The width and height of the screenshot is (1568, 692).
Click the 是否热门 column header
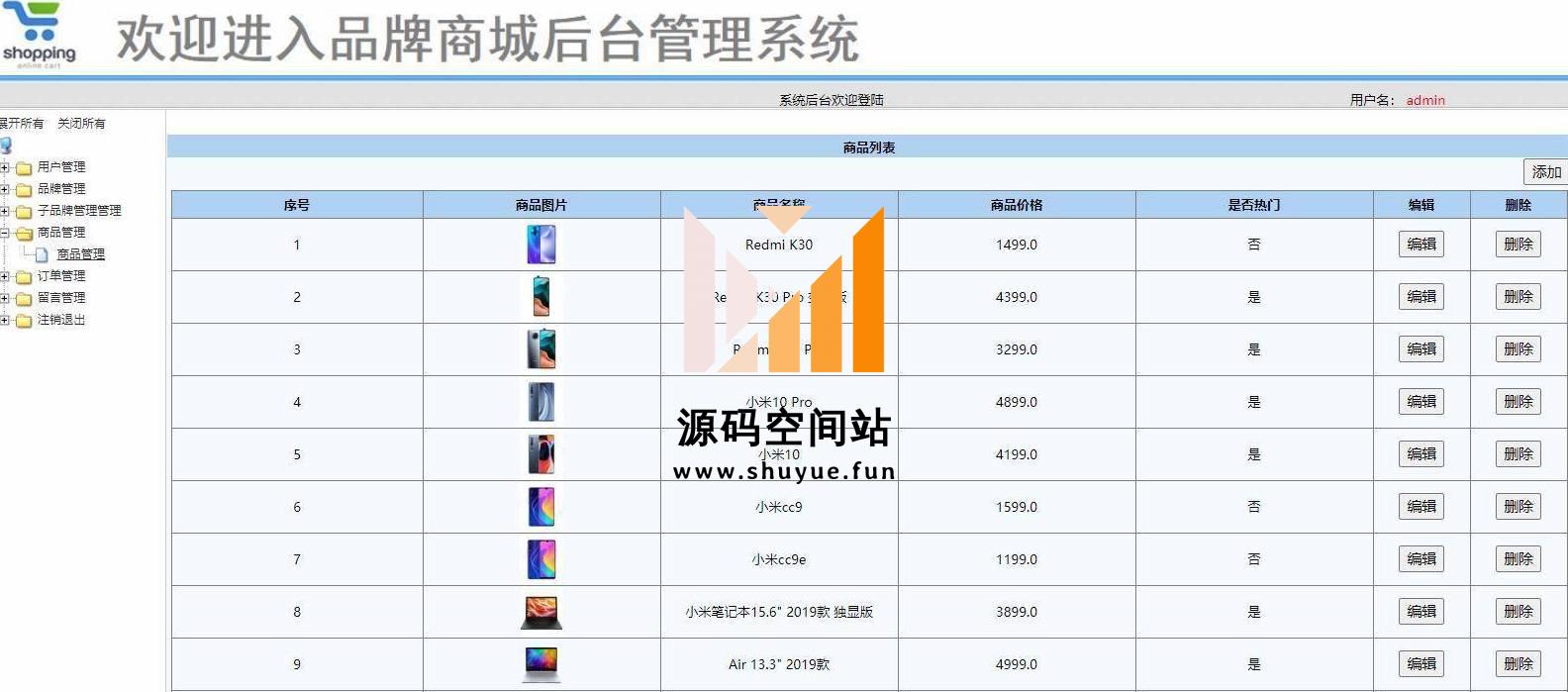[1254, 205]
